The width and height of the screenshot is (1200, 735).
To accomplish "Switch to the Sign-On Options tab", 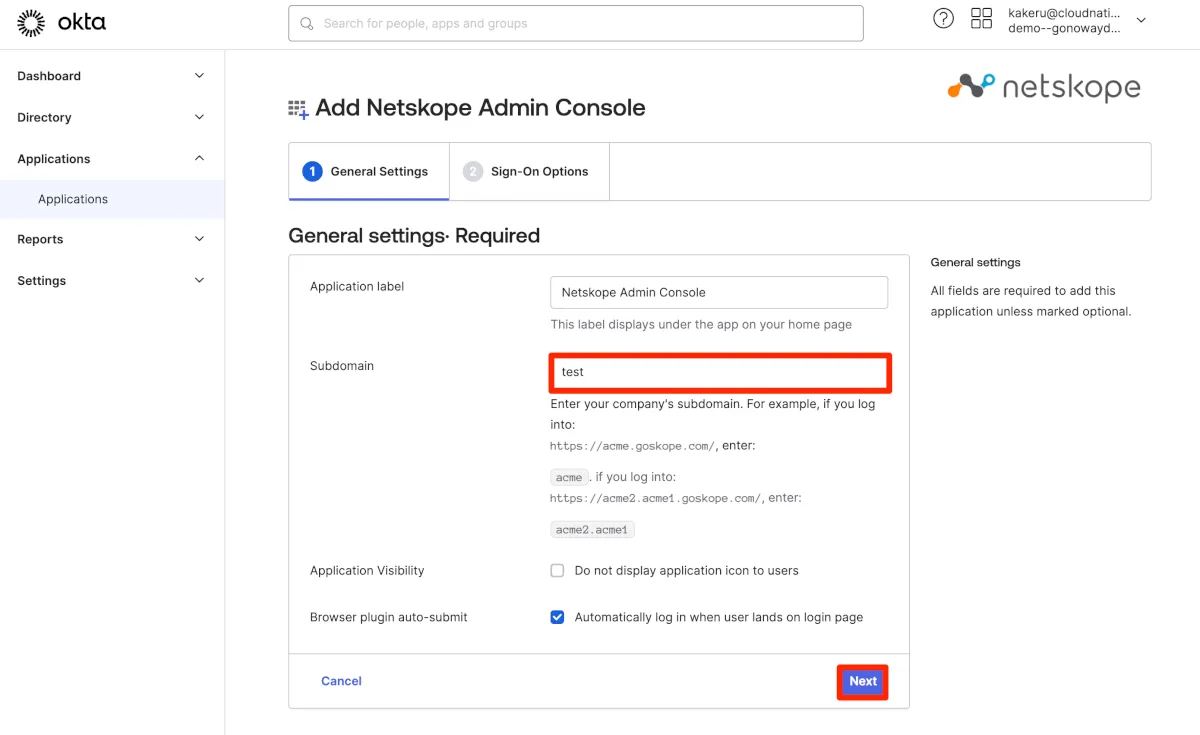I will (529, 171).
